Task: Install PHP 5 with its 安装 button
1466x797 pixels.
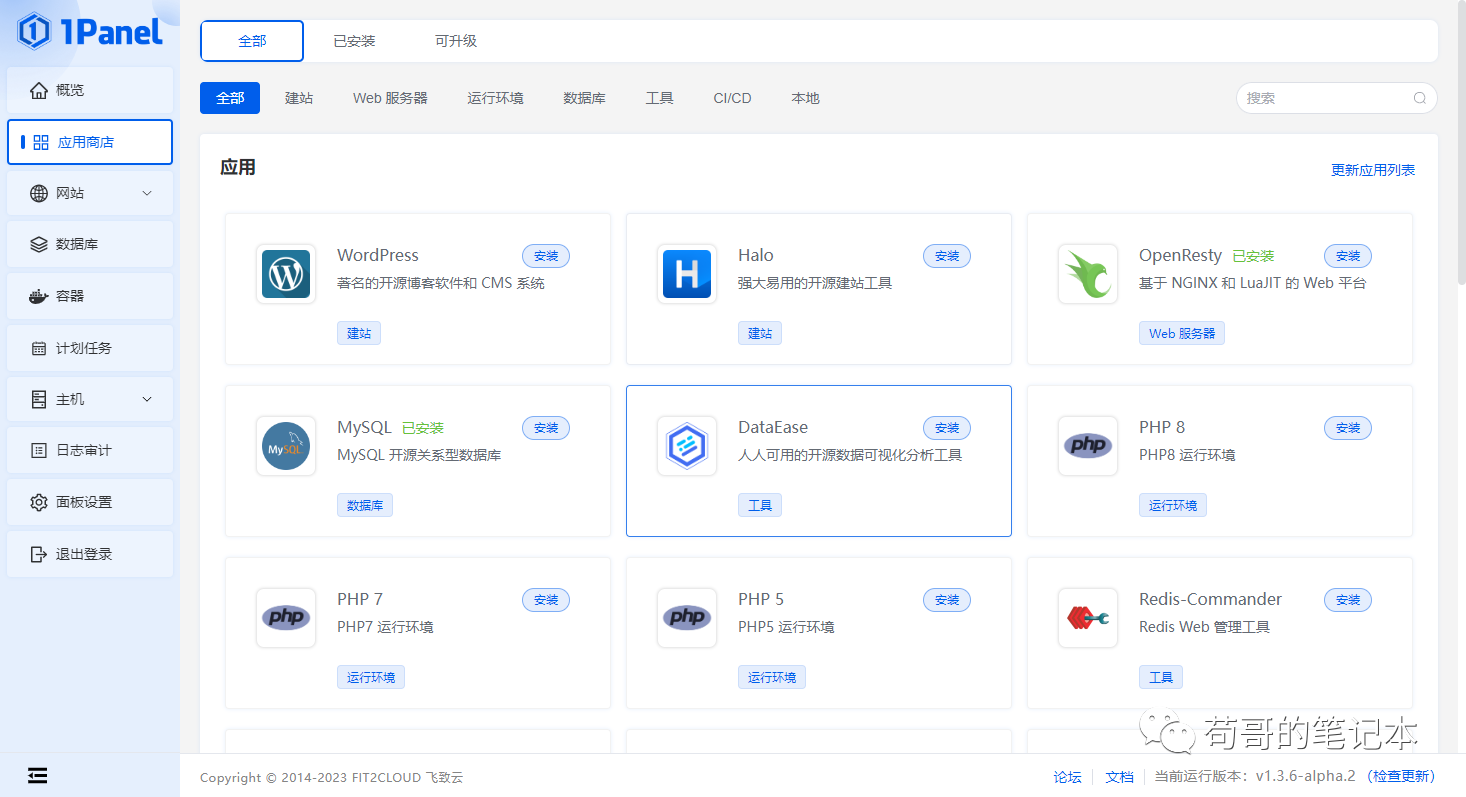Action: [947, 600]
